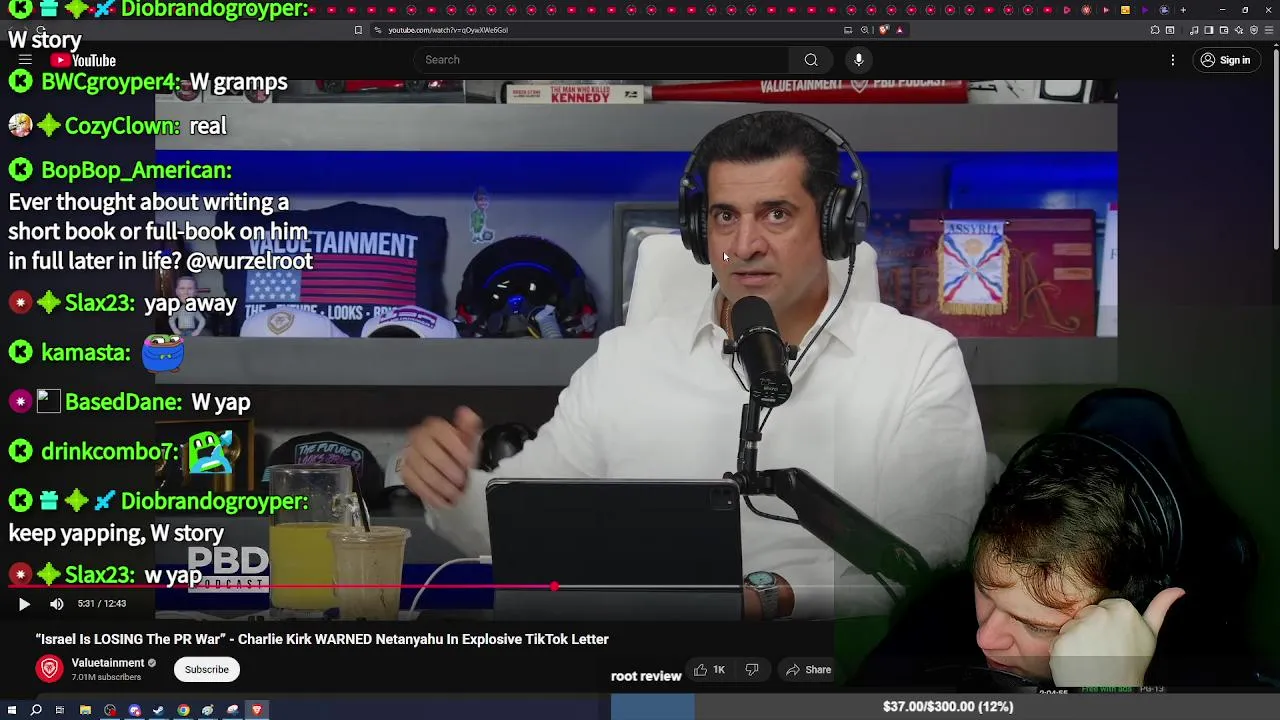This screenshot has width=1280, height=720.
Task: Click chat username drinkcombo7
Action: pos(109,451)
